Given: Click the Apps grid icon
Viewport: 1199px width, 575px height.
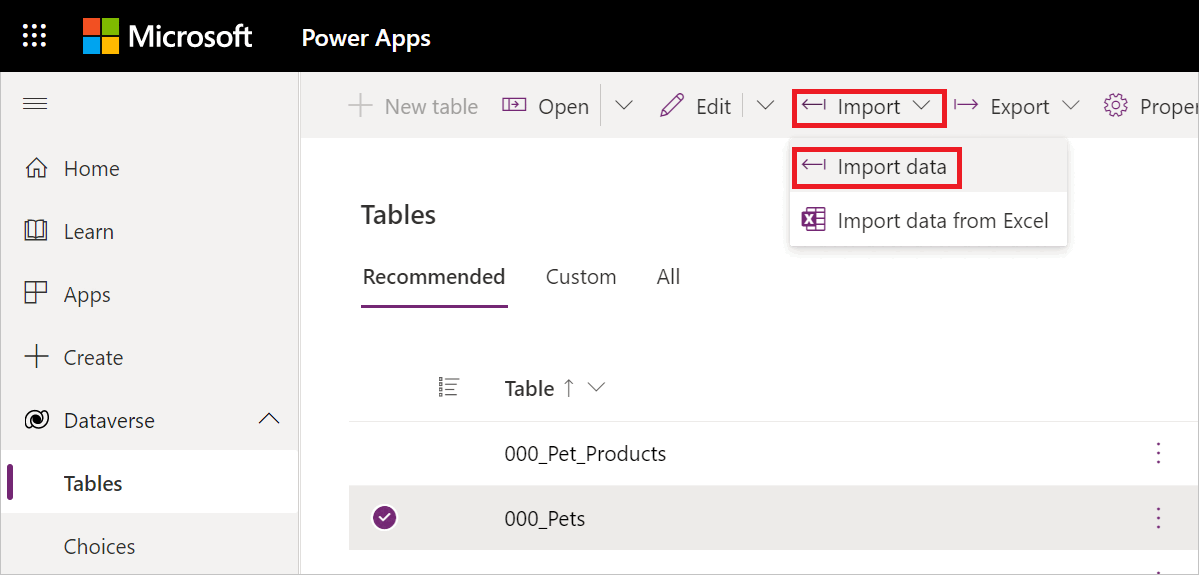Looking at the screenshot, I should click(36, 294).
